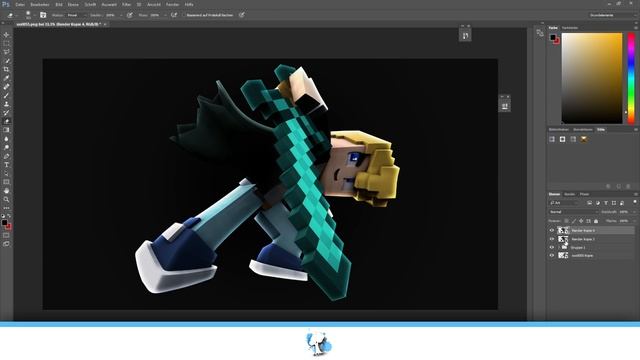Switch to the Farbfelder tab
640x360 pixels.
click(x=570, y=28)
